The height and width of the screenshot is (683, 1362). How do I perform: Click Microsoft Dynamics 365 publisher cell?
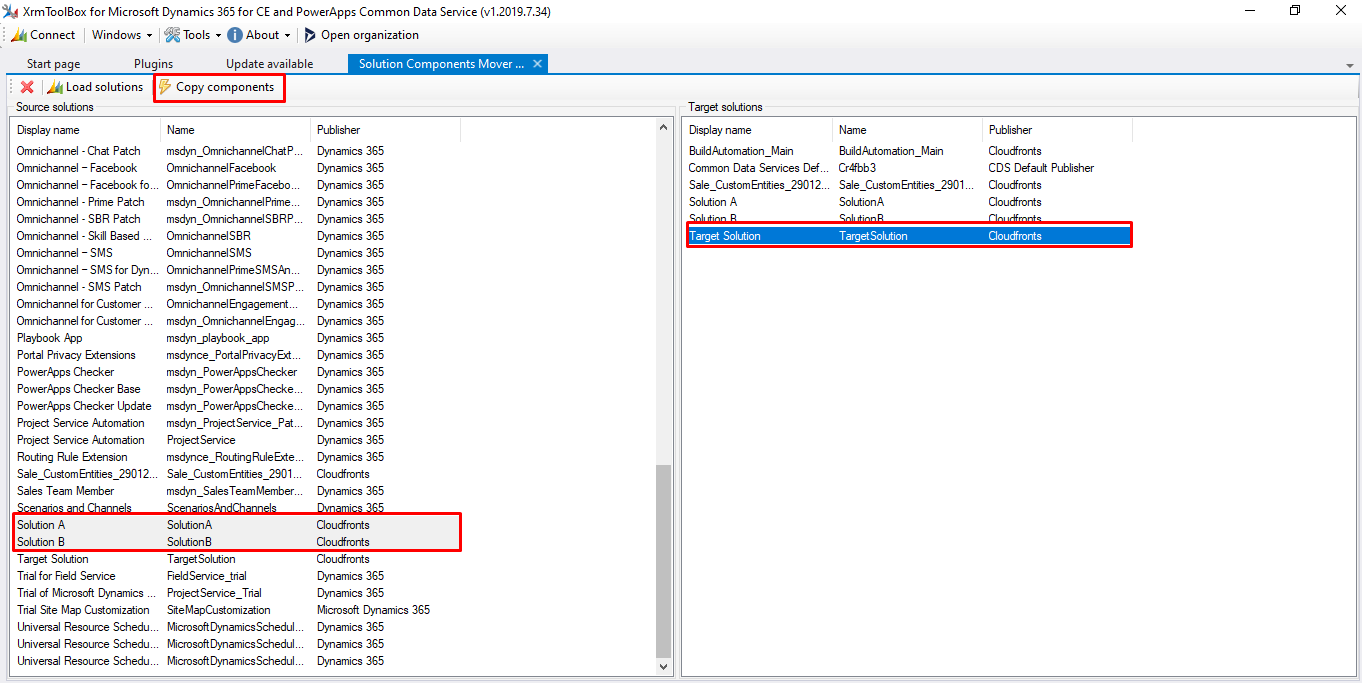click(x=373, y=610)
